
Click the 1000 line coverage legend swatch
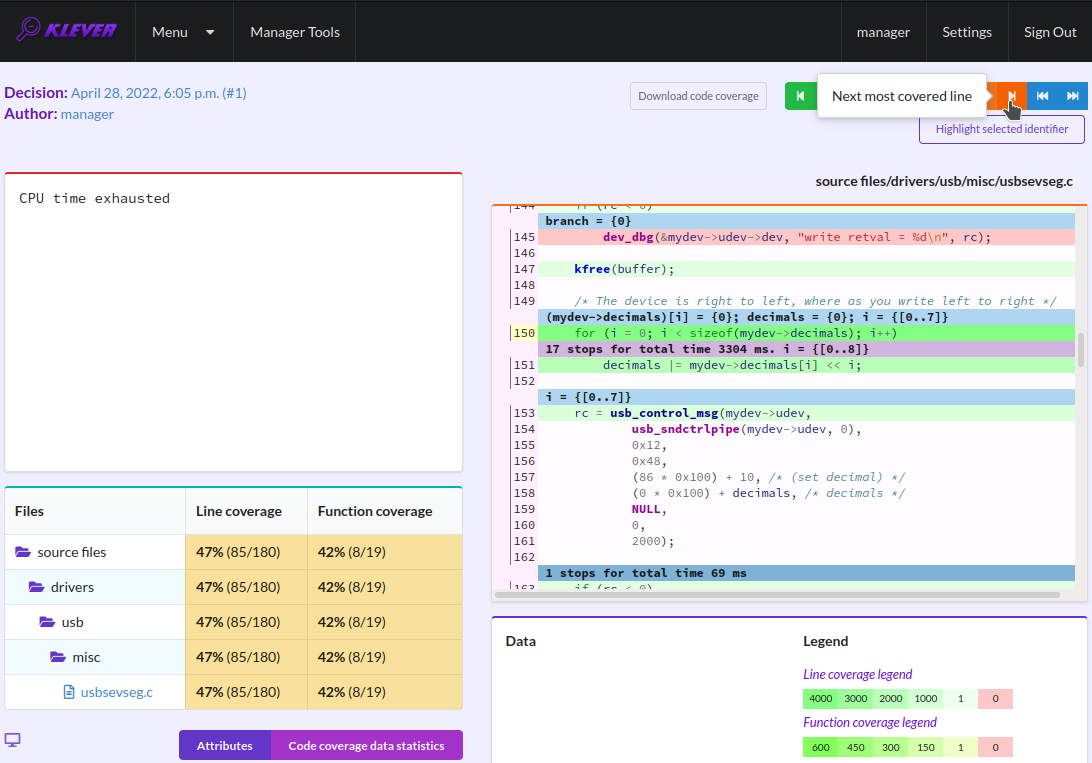926,698
